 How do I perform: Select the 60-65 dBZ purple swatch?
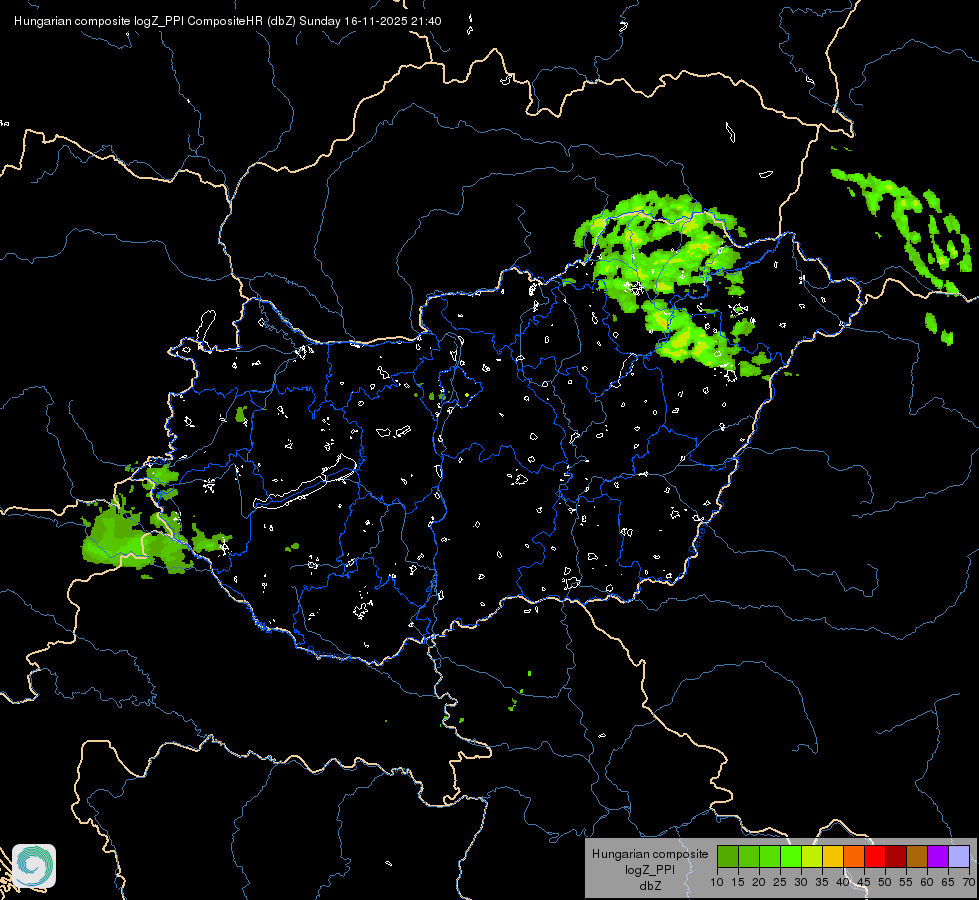pyautogui.click(x=938, y=857)
